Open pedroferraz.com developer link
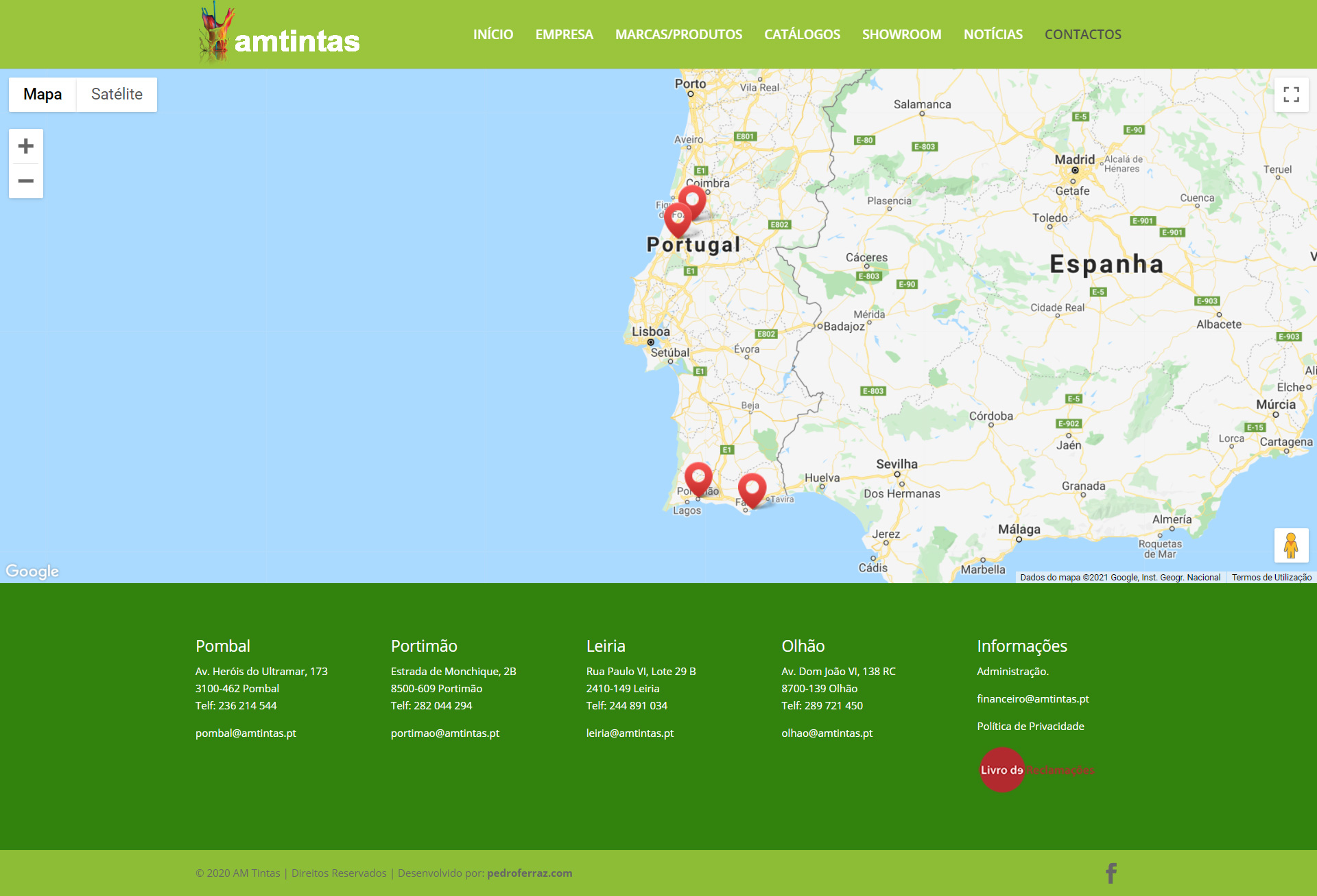 click(x=529, y=873)
